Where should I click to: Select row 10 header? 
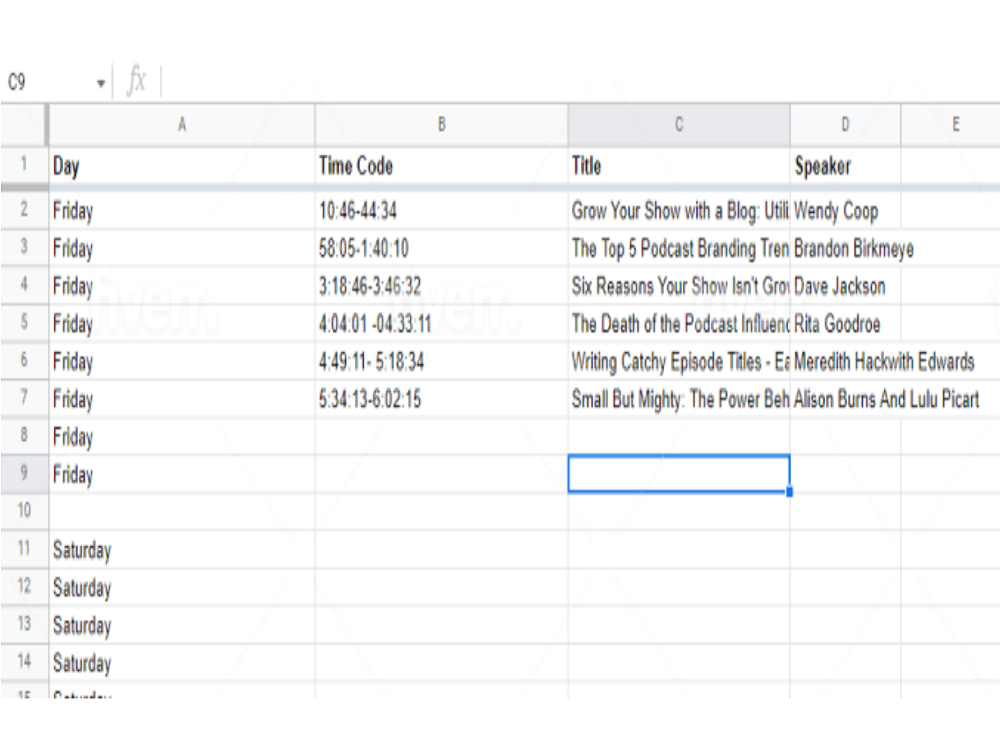tap(24, 511)
